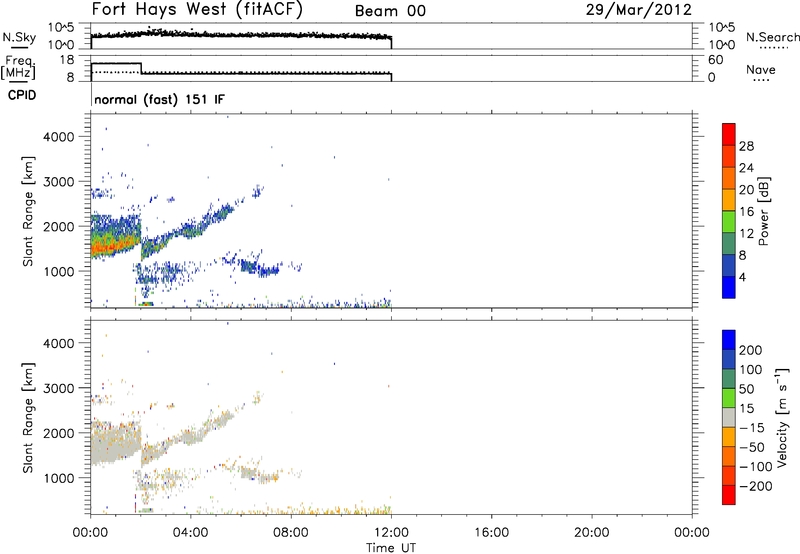Click the 'Slant Range [km]' label of velocity panel

tap(28, 418)
